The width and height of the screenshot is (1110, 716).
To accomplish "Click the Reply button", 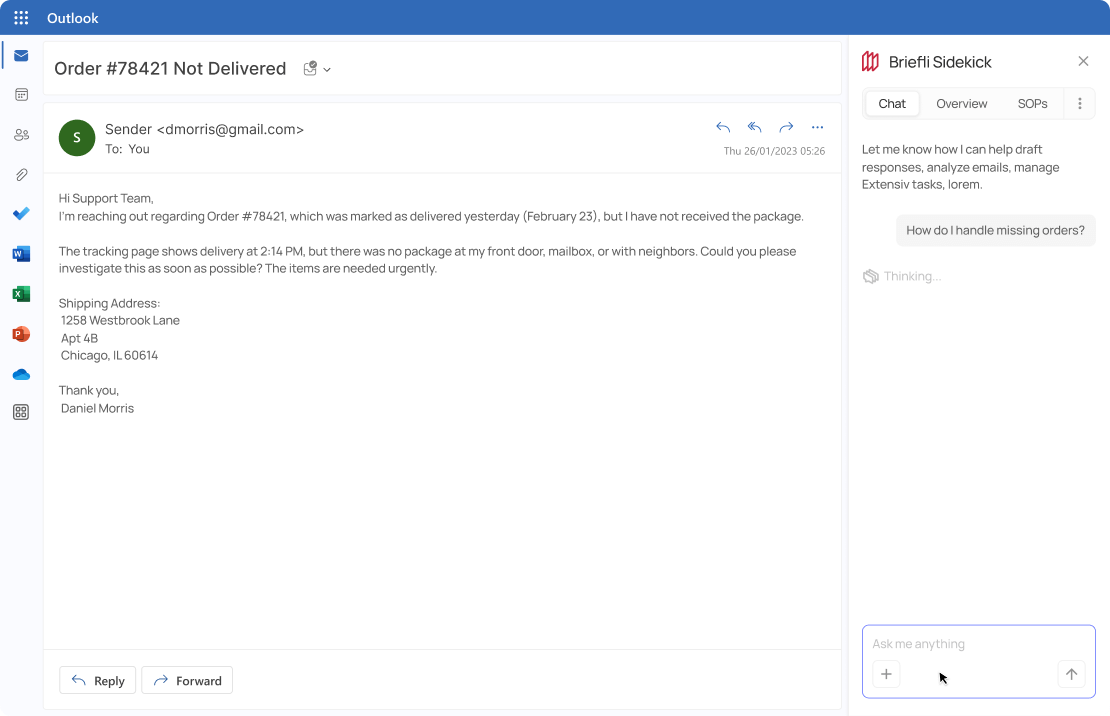I will [97, 680].
